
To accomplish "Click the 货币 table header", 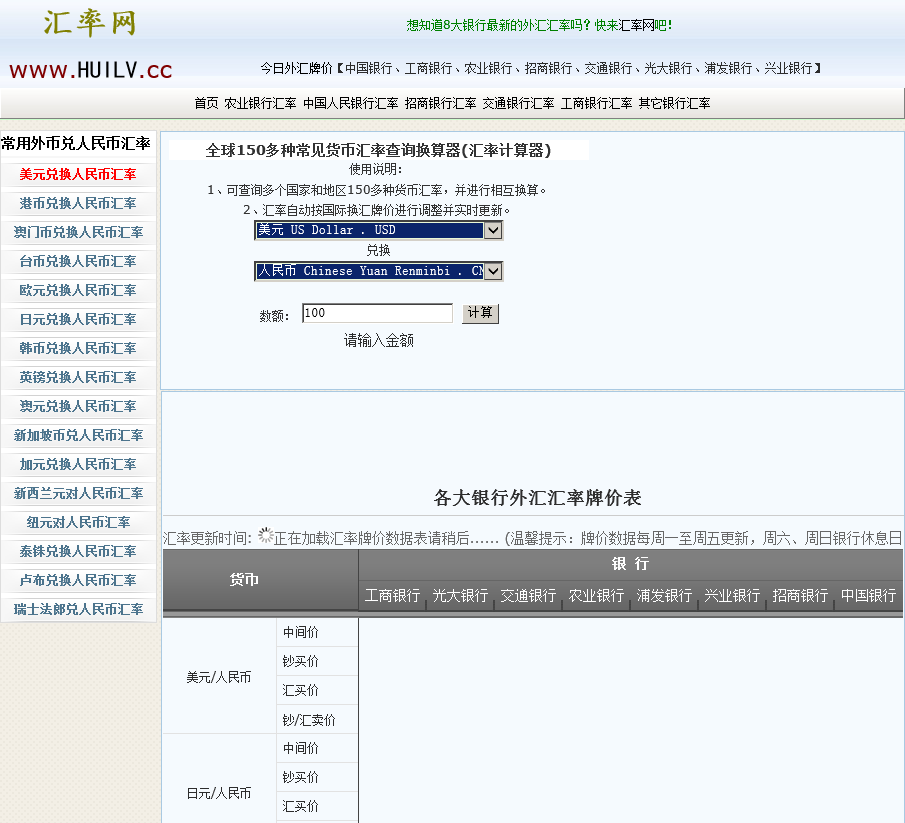I will point(244,579).
